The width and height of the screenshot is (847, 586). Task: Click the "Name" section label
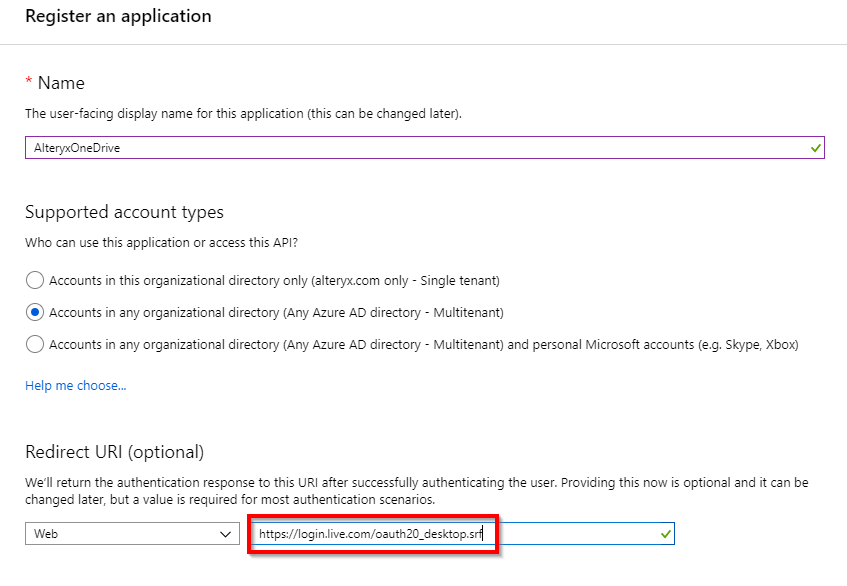61,83
